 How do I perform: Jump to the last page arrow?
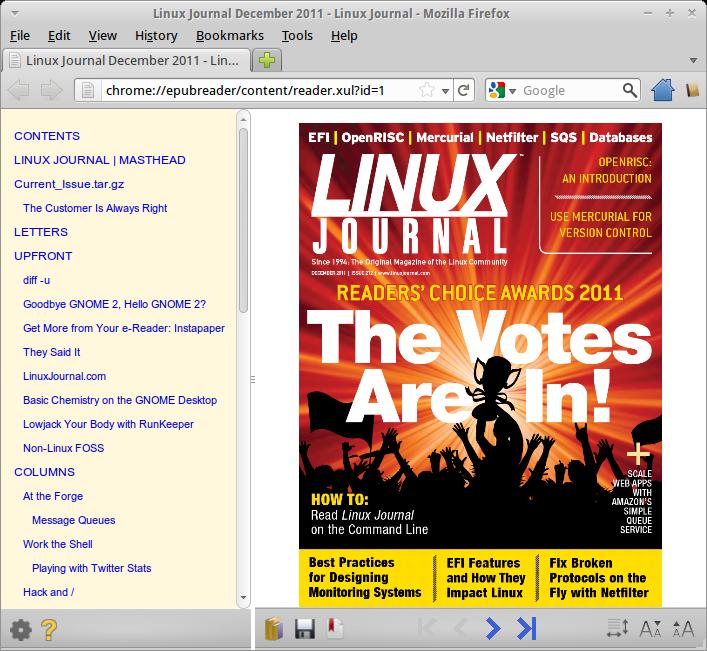point(526,629)
